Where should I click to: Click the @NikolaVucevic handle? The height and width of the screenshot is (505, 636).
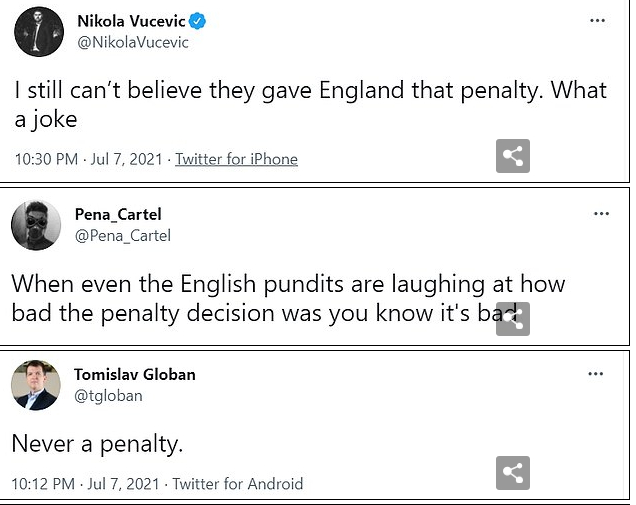click(132, 43)
